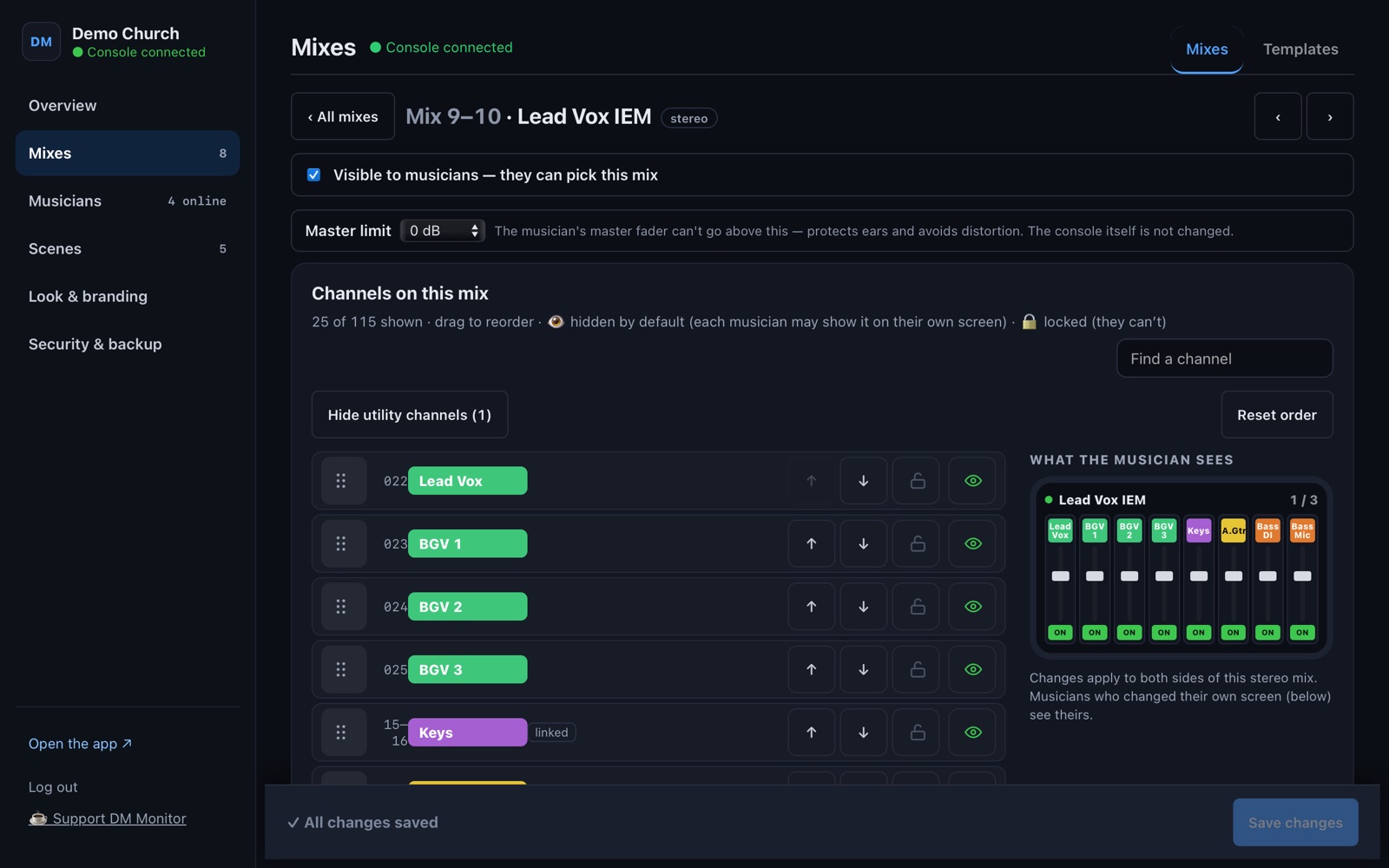Move BGV 1 channel down

(x=863, y=544)
